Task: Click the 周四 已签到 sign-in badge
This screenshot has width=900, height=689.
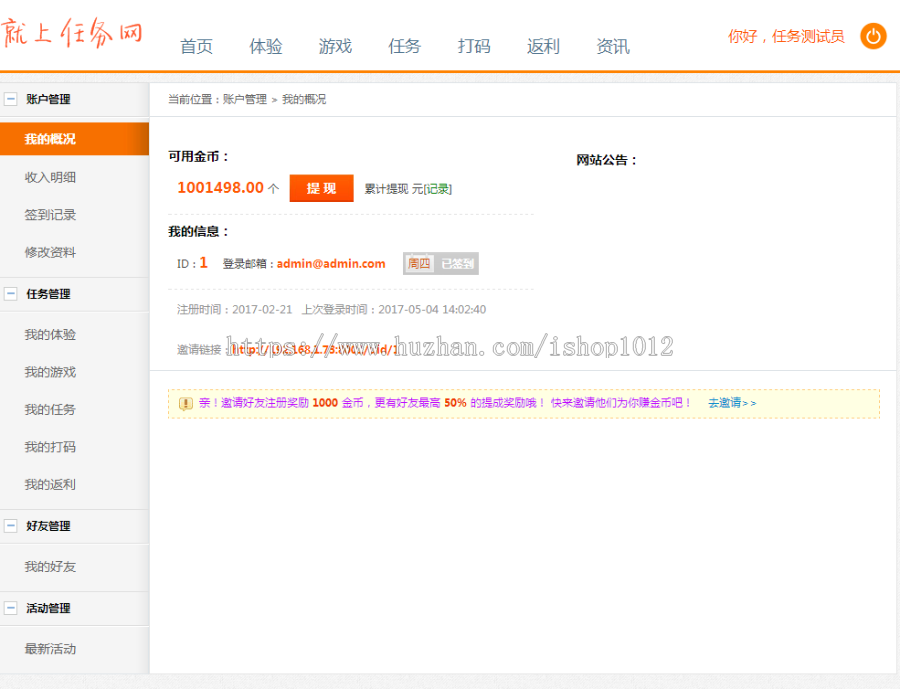Action: [441, 264]
